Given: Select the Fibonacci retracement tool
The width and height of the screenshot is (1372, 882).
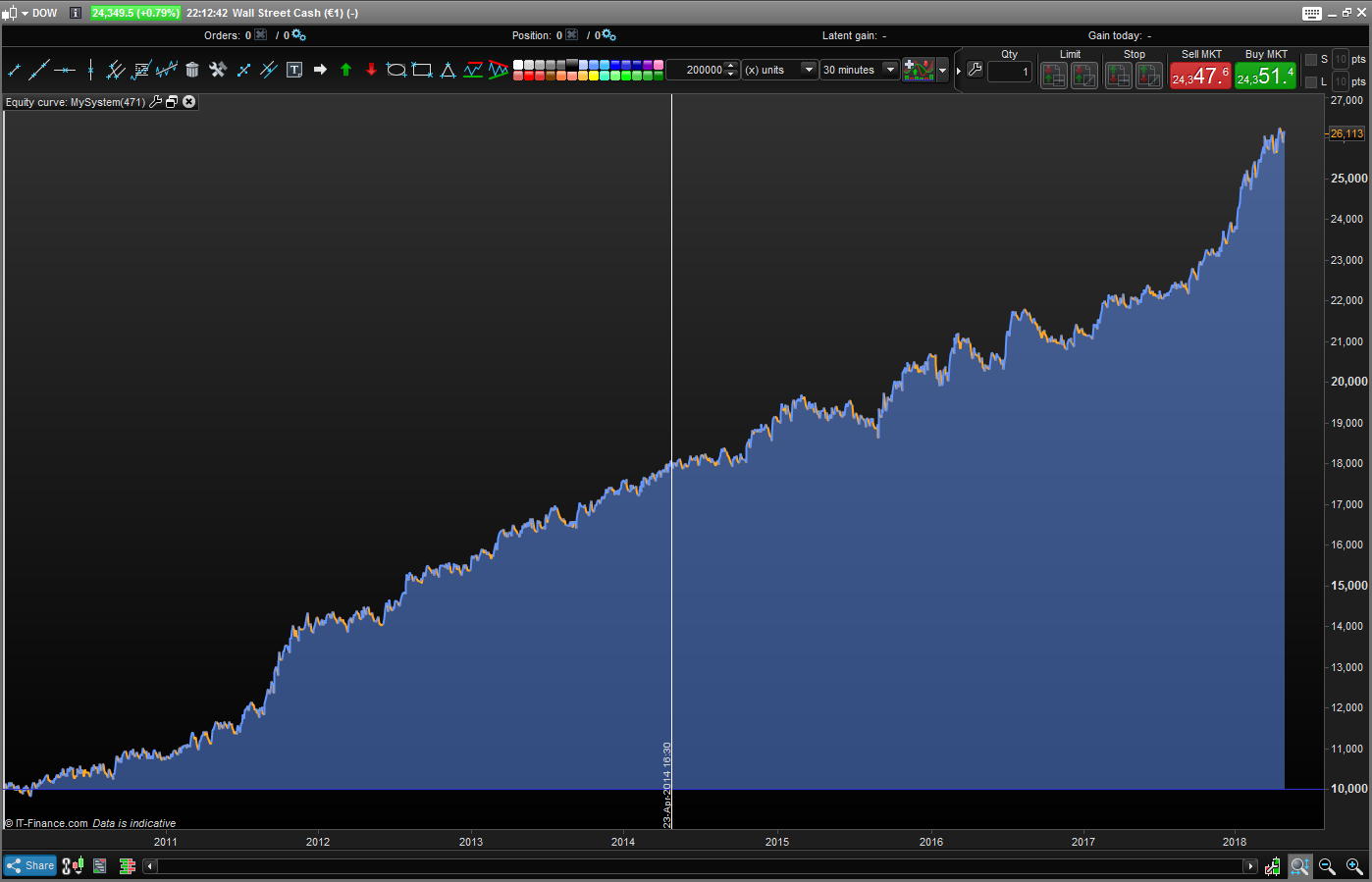Looking at the screenshot, I should (x=141, y=70).
